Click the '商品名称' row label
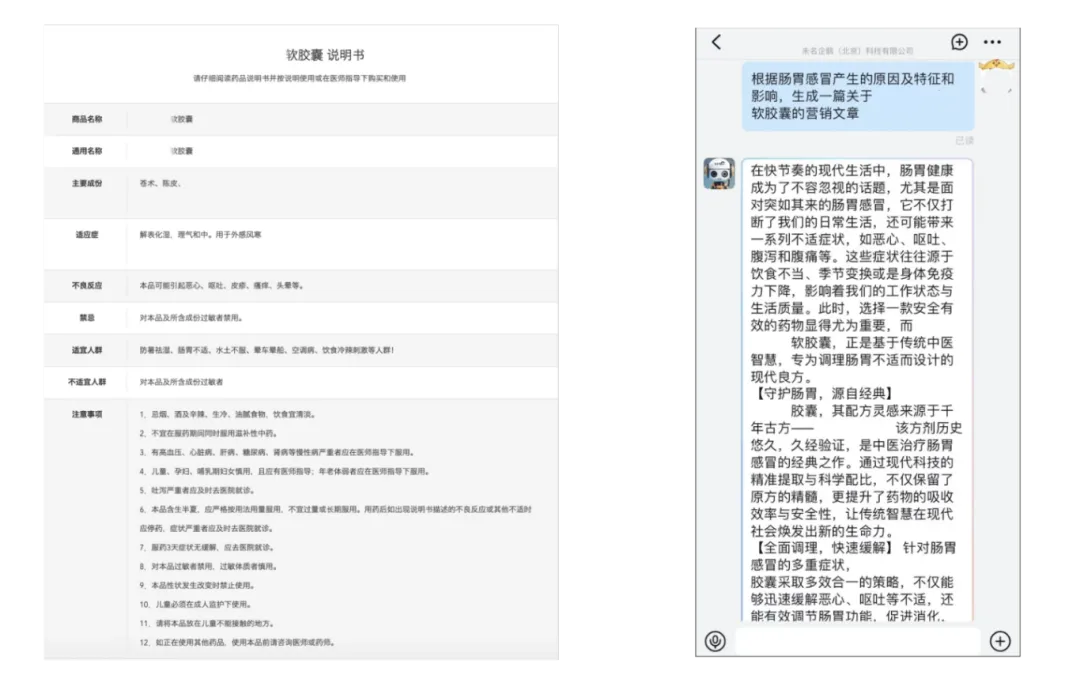 87,119
